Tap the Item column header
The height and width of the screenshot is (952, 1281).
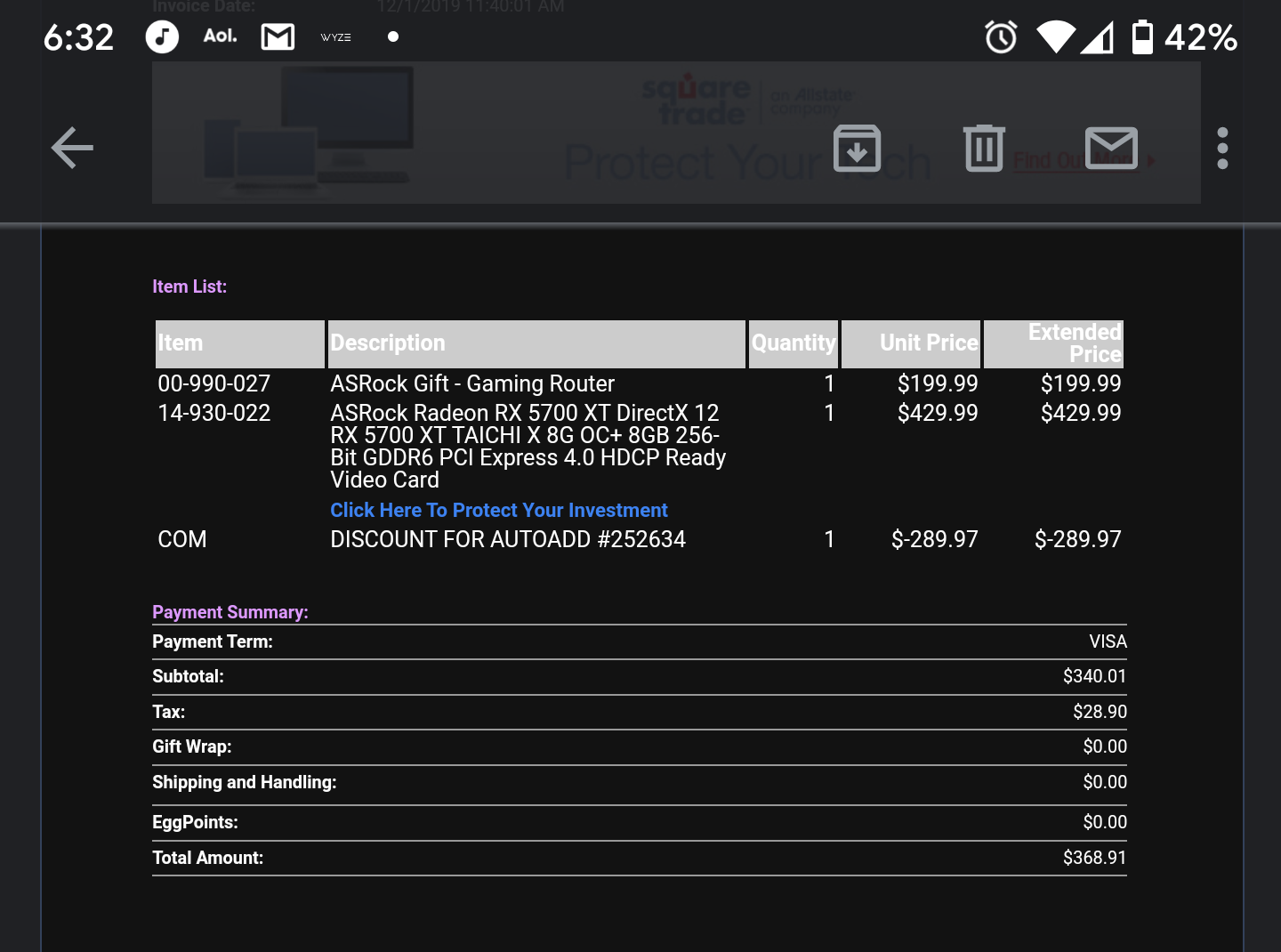(240, 343)
